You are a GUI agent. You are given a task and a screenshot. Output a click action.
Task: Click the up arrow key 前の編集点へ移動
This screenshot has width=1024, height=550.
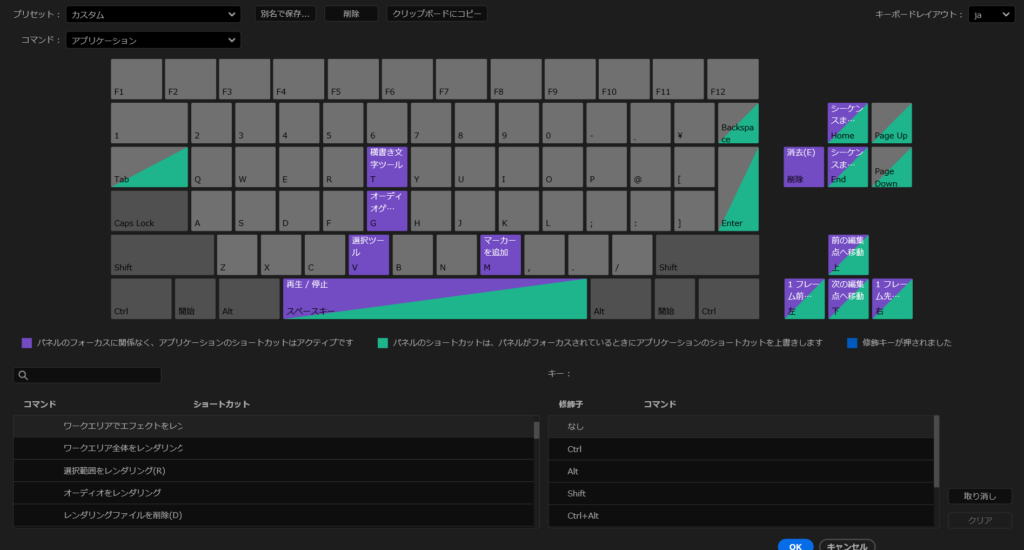coord(848,255)
